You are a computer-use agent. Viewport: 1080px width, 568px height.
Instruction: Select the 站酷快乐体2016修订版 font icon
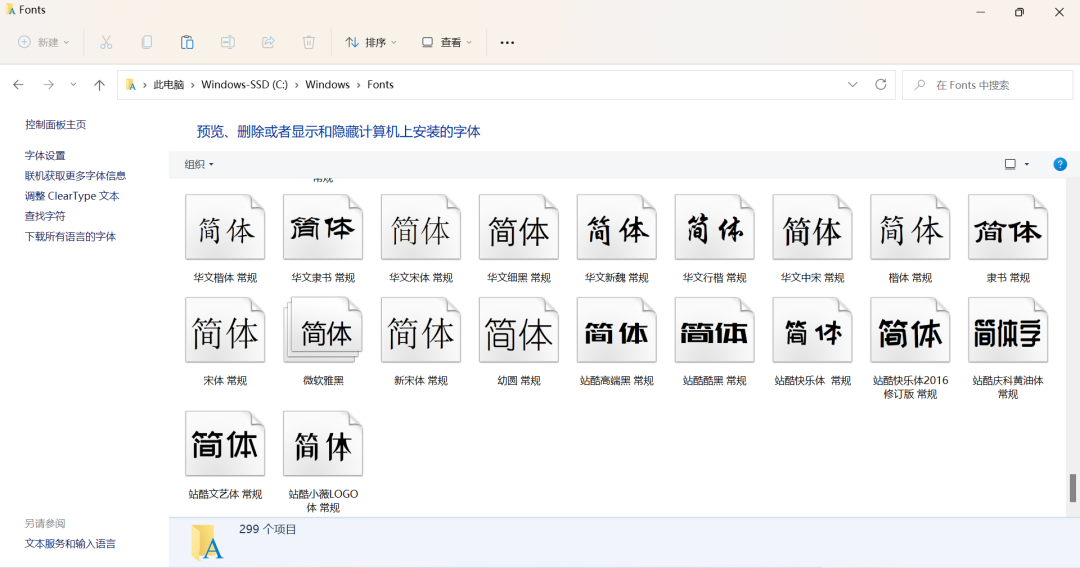910,330
